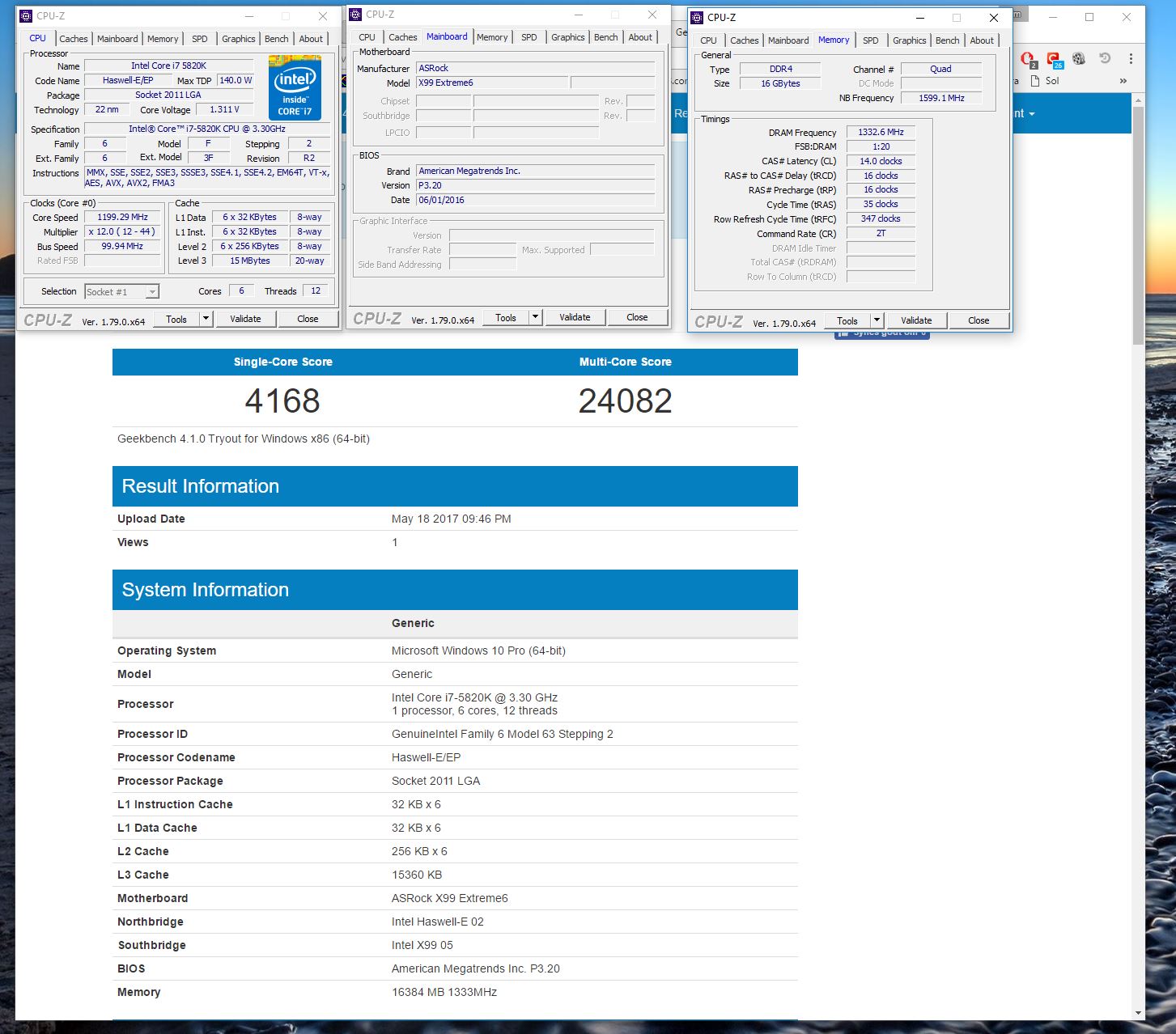Click Validate in the middle CPU-Z window
Screen dimensions: 1176x1034
tap(575, 317)
